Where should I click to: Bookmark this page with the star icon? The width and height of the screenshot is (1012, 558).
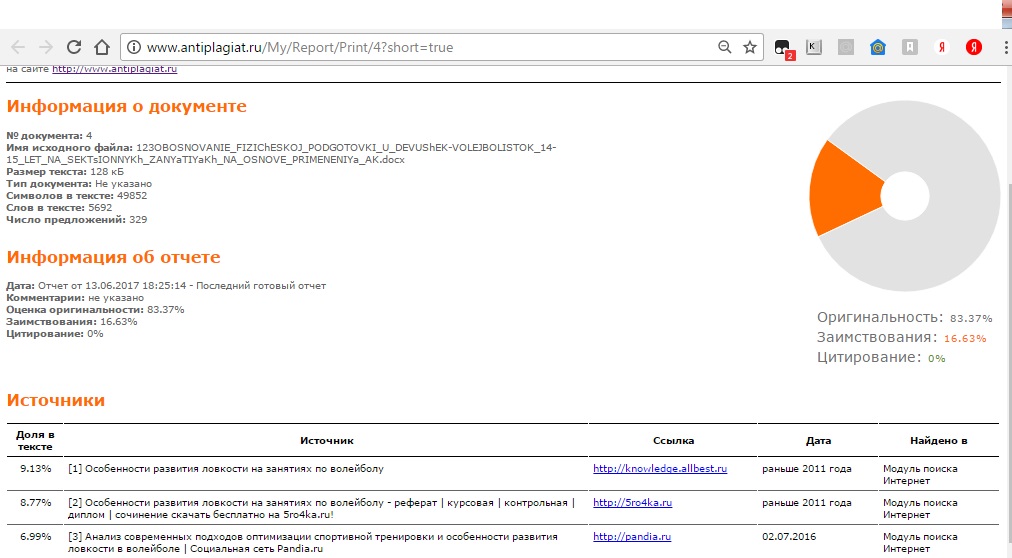(749, 47)
